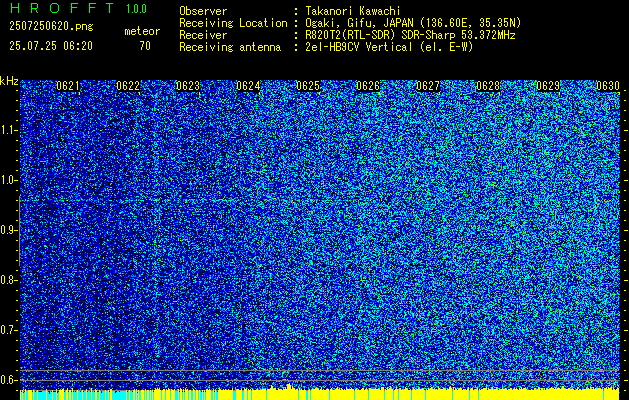The height and width of the screenshot is (400, 629).
Task: Click the 1.0 frequency axis label
Action: coord(8,180)
